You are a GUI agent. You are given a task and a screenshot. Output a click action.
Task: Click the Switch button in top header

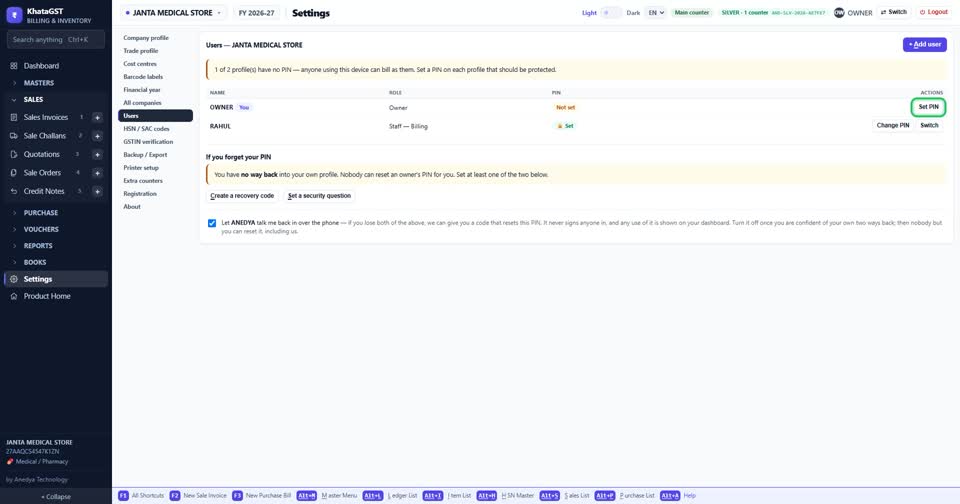893,12
